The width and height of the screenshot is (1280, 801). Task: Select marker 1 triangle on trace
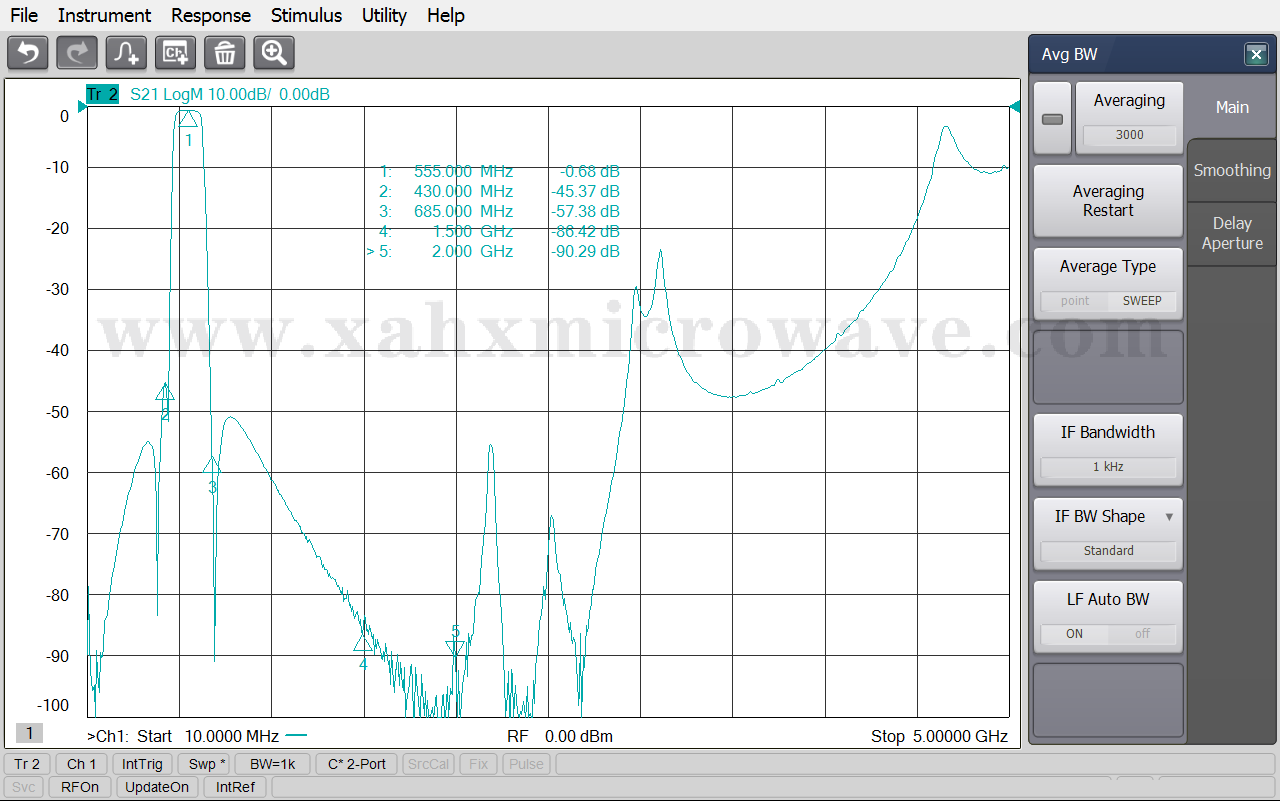pos(188,119)
